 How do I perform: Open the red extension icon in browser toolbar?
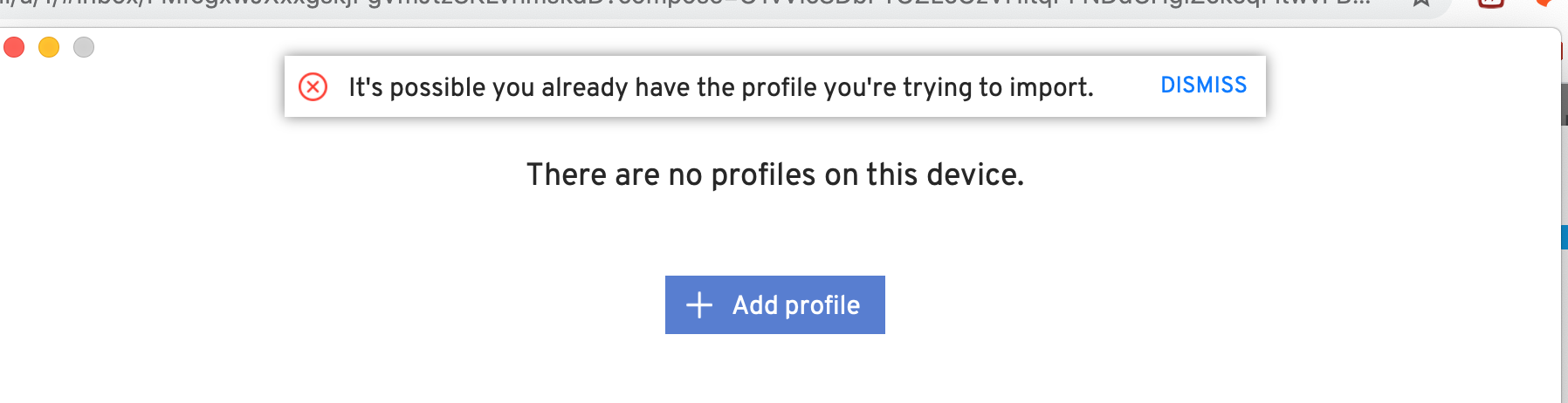pyautogui.click(x=1490, y=3)
